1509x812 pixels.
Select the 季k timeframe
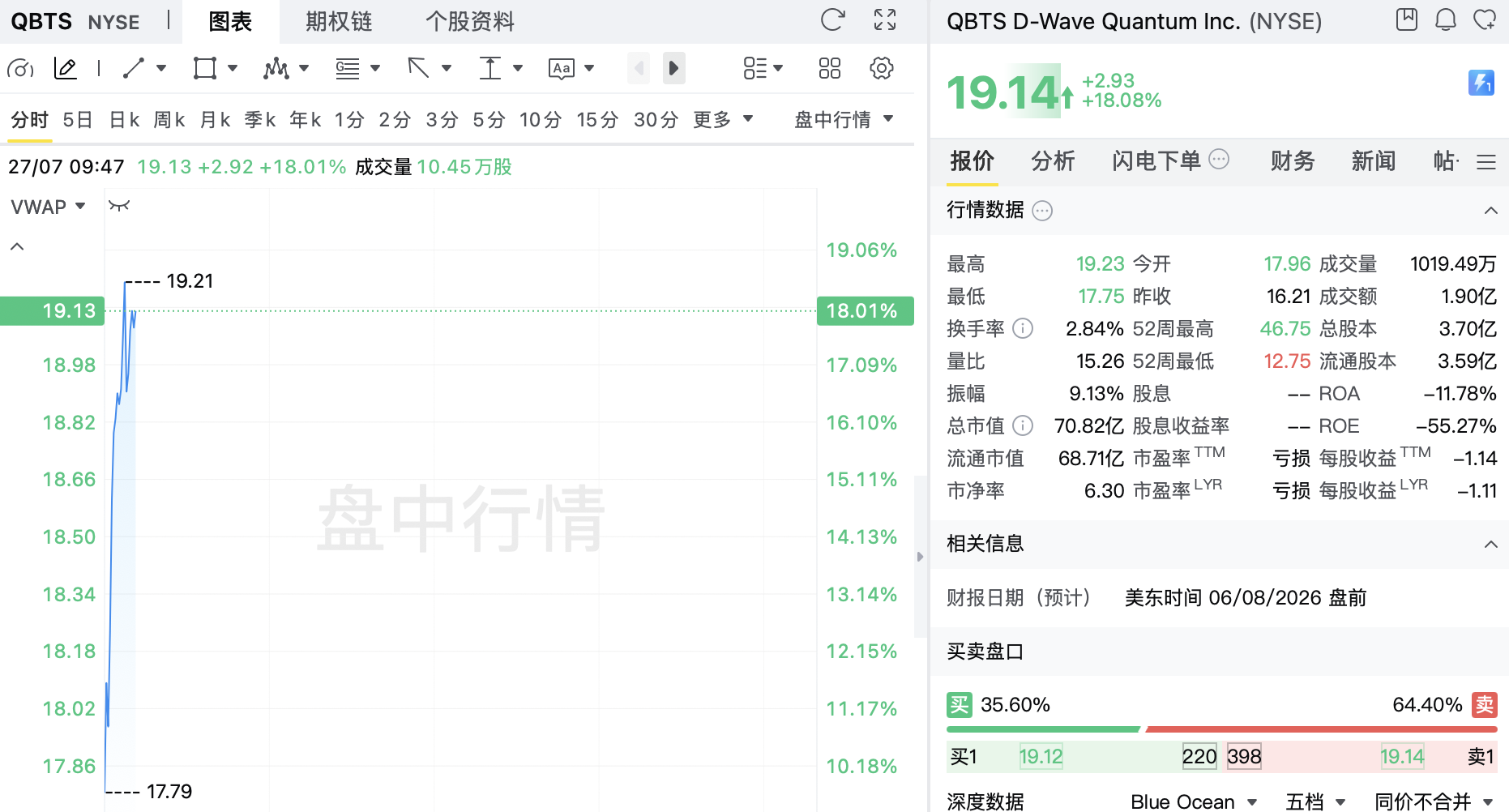point(261,120)
